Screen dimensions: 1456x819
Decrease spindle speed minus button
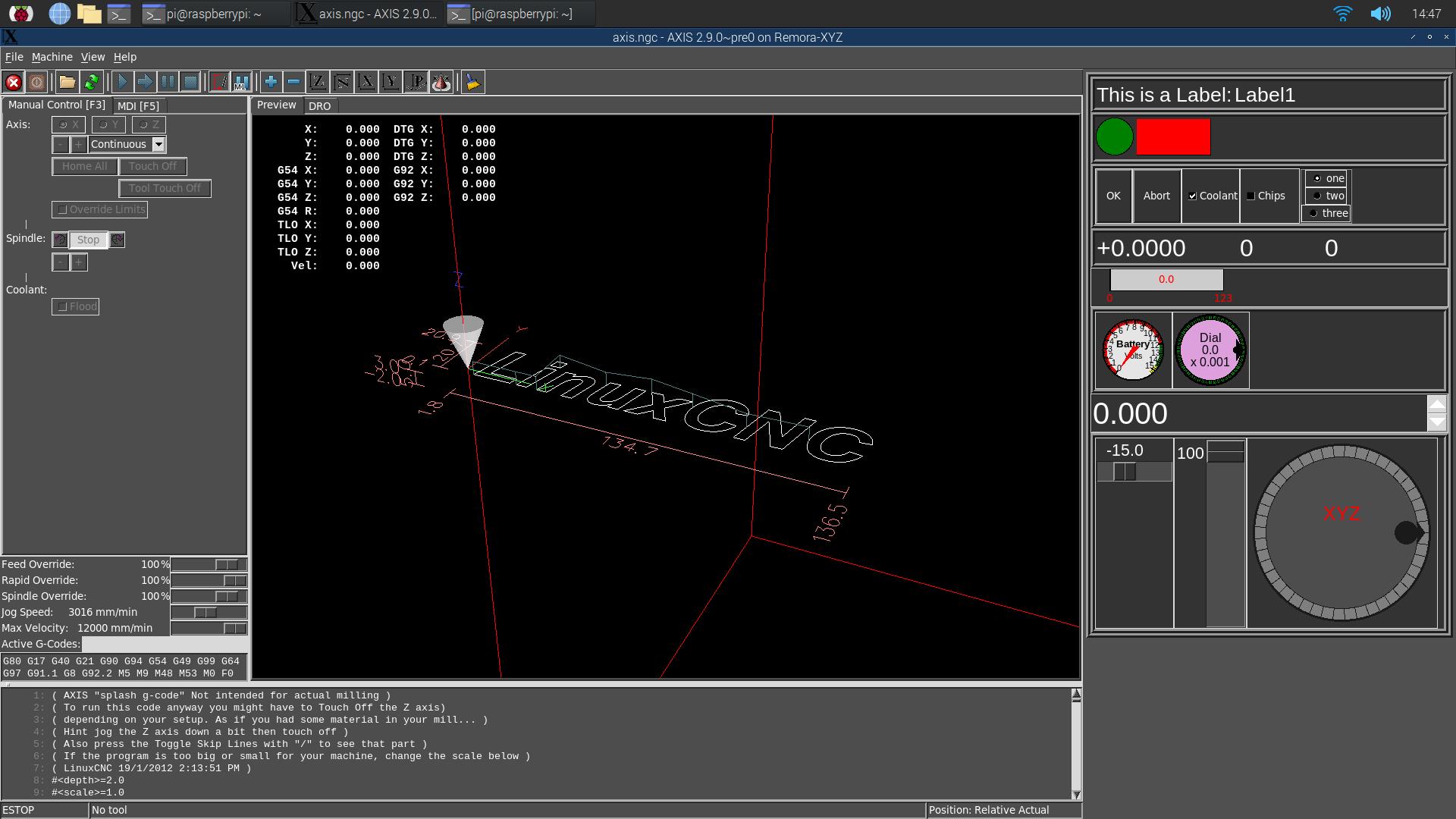pyautogui.click(x=60, y=262)
